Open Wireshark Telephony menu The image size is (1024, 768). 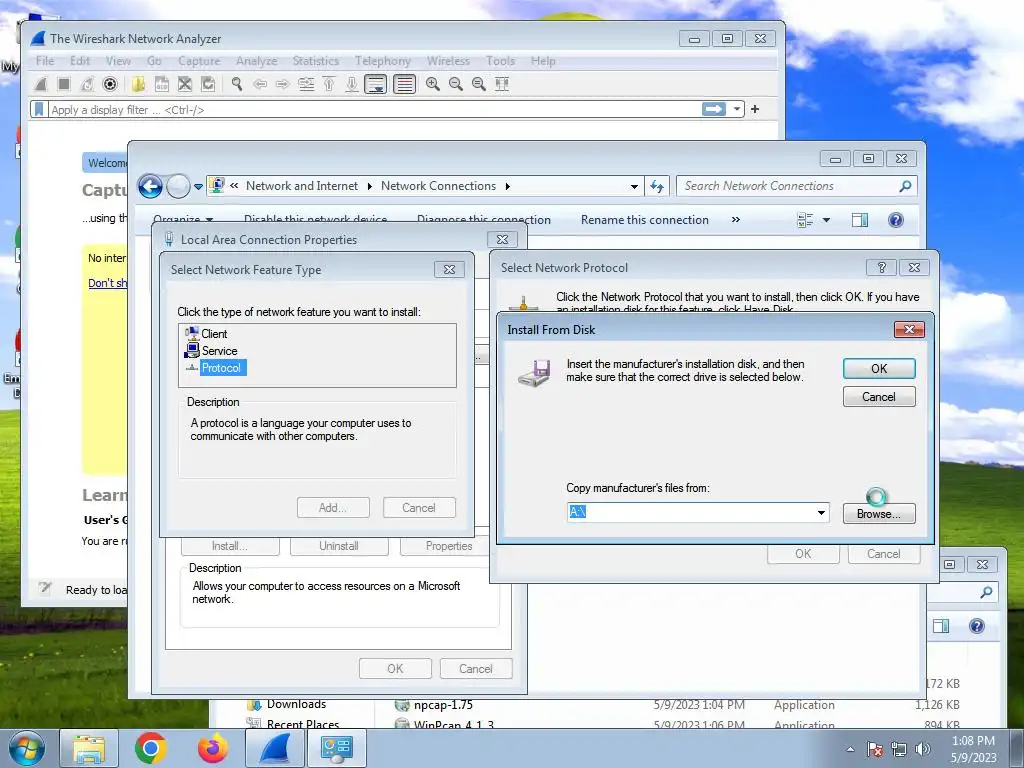tap(383, 61)
